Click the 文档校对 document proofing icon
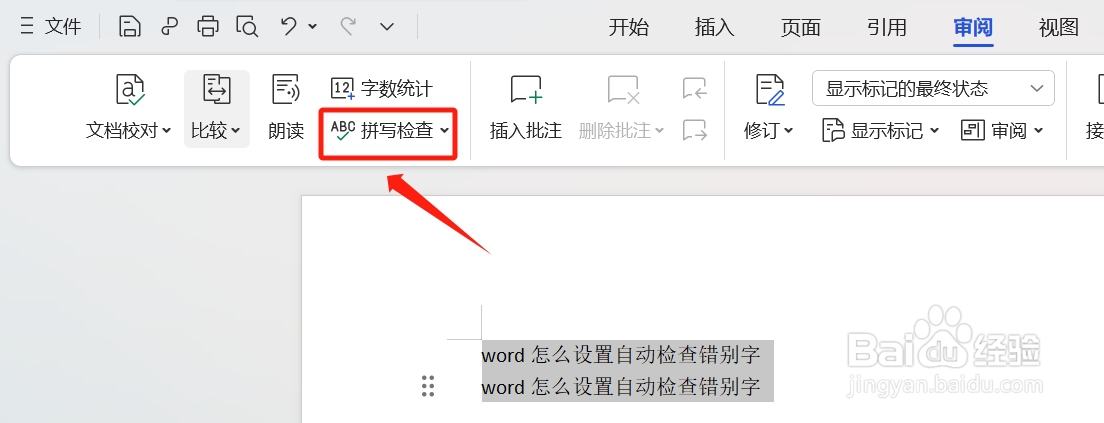Image resolution: width=1104 pixels, height=423 pixels. click(x=130, y=89)
